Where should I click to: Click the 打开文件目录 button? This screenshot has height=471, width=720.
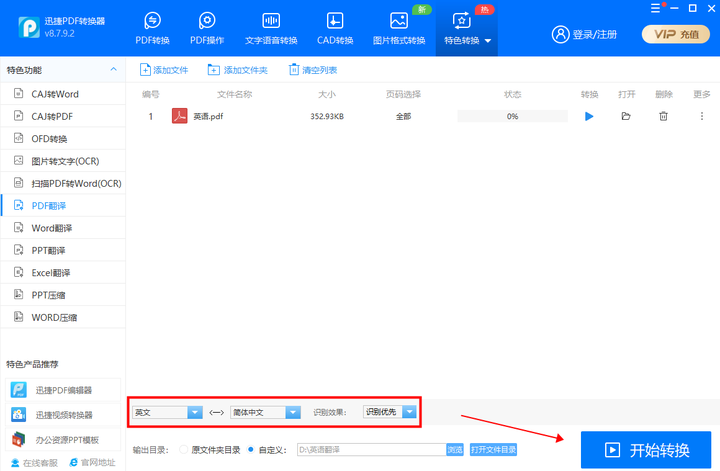point(493,449)
